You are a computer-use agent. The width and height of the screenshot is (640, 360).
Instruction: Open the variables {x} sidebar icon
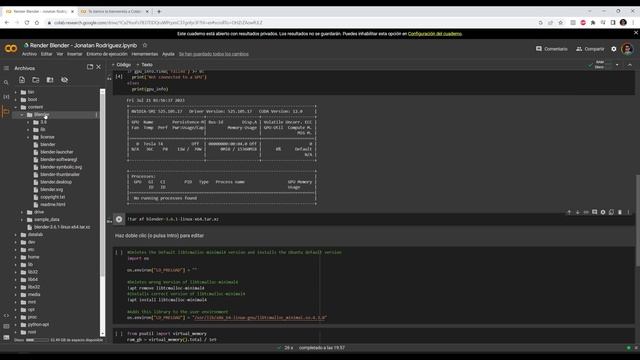tap(6, 97)
